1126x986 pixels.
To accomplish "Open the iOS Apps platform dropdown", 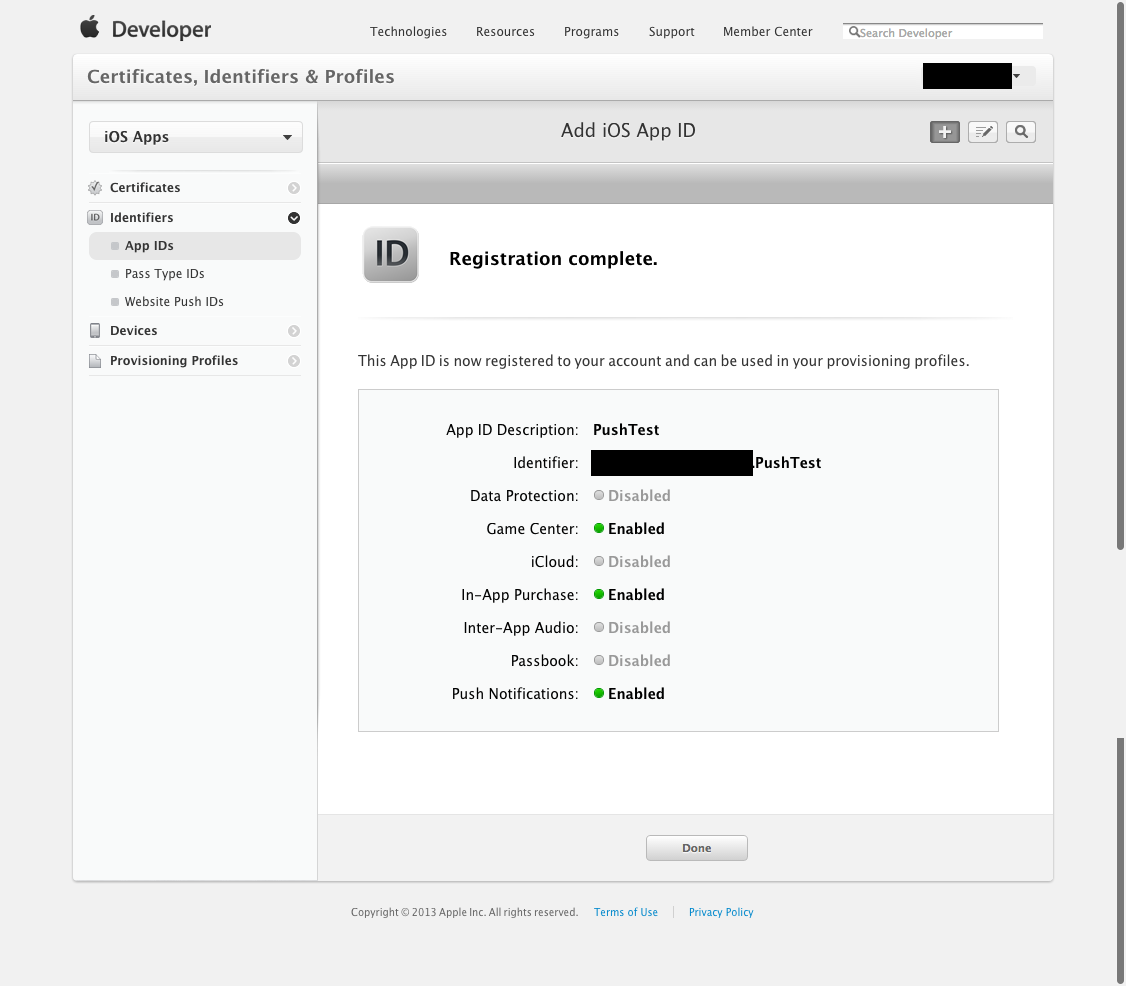I will pos(195,137).
